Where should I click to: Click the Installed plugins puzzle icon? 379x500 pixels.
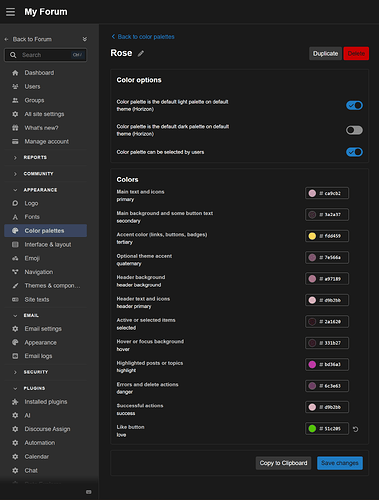[x=15, y=402]
